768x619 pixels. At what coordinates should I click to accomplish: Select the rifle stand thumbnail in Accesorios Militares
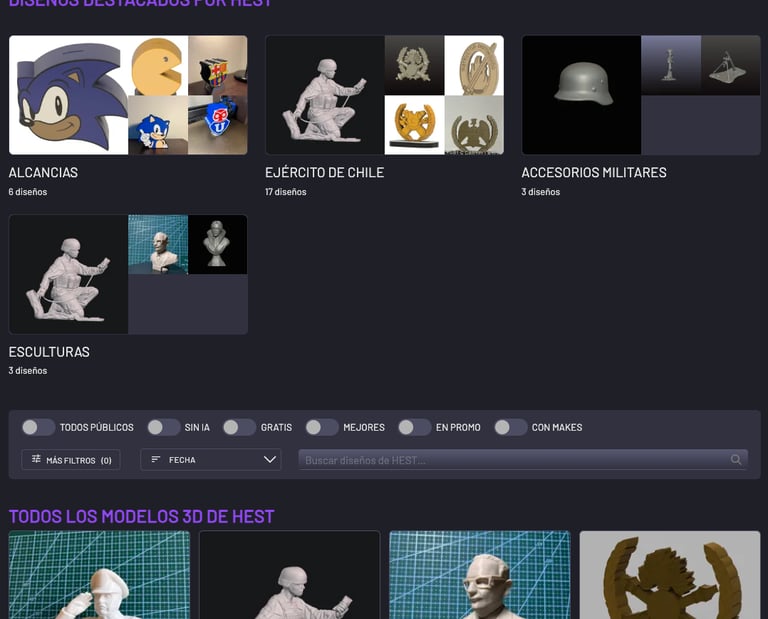click(671, 65)
